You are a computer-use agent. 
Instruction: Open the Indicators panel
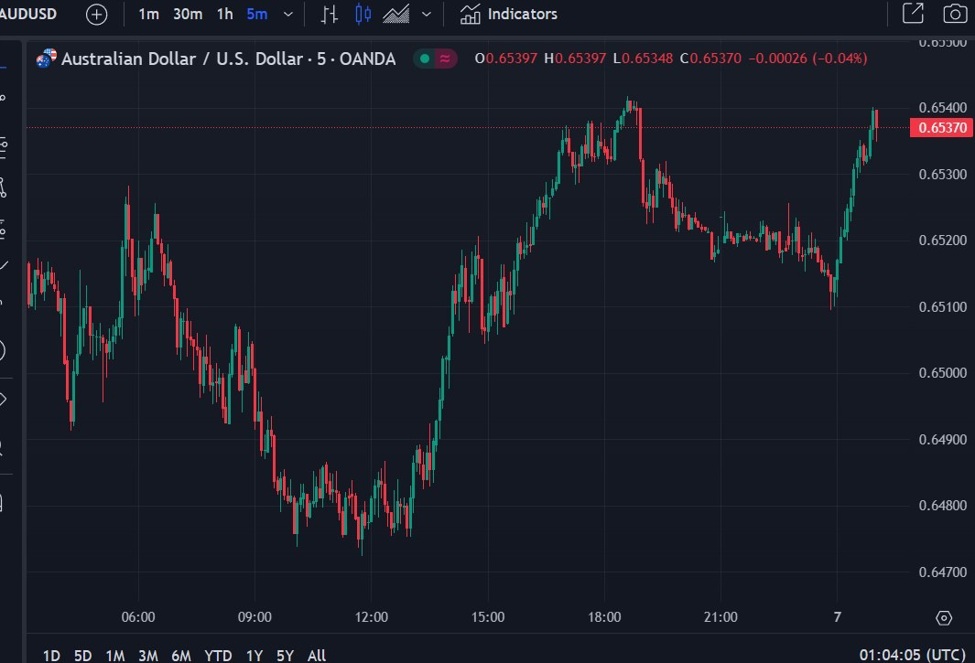click(508, 14)
